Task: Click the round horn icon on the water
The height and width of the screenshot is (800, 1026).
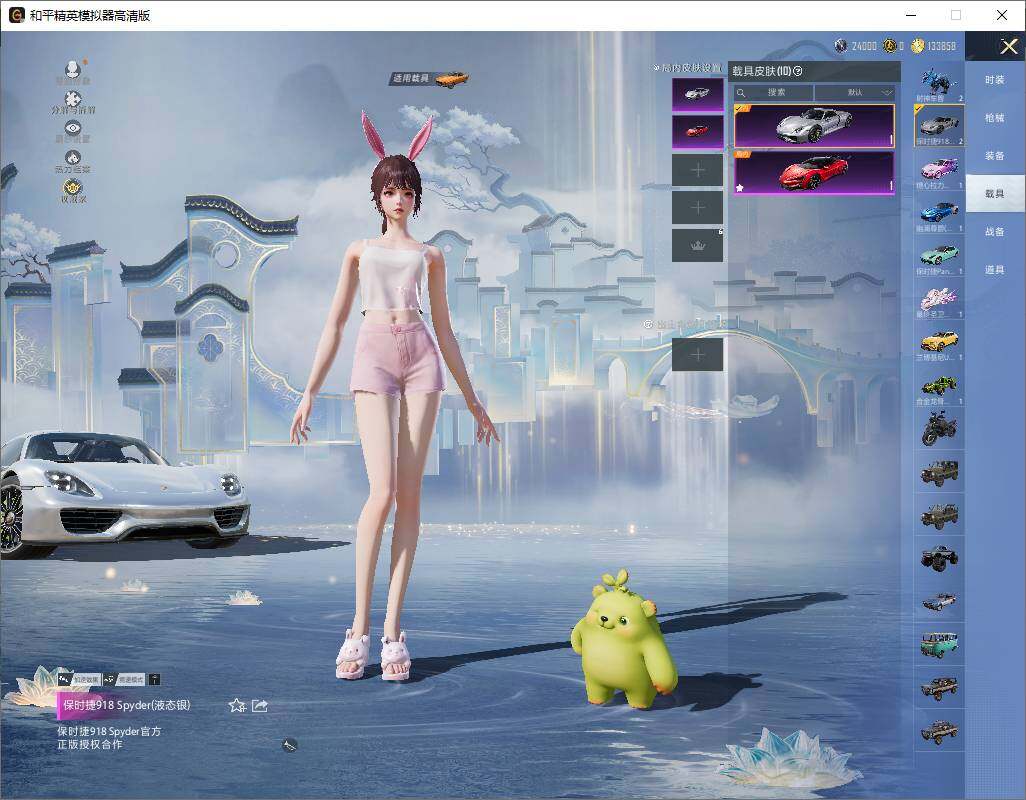Action: 289,744
